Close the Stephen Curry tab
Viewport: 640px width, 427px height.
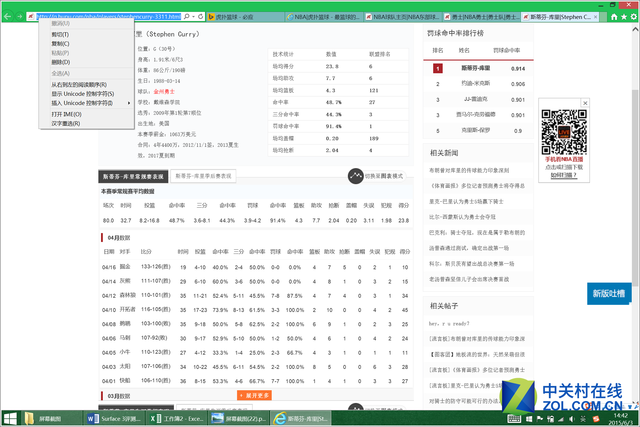pos(596,17)
